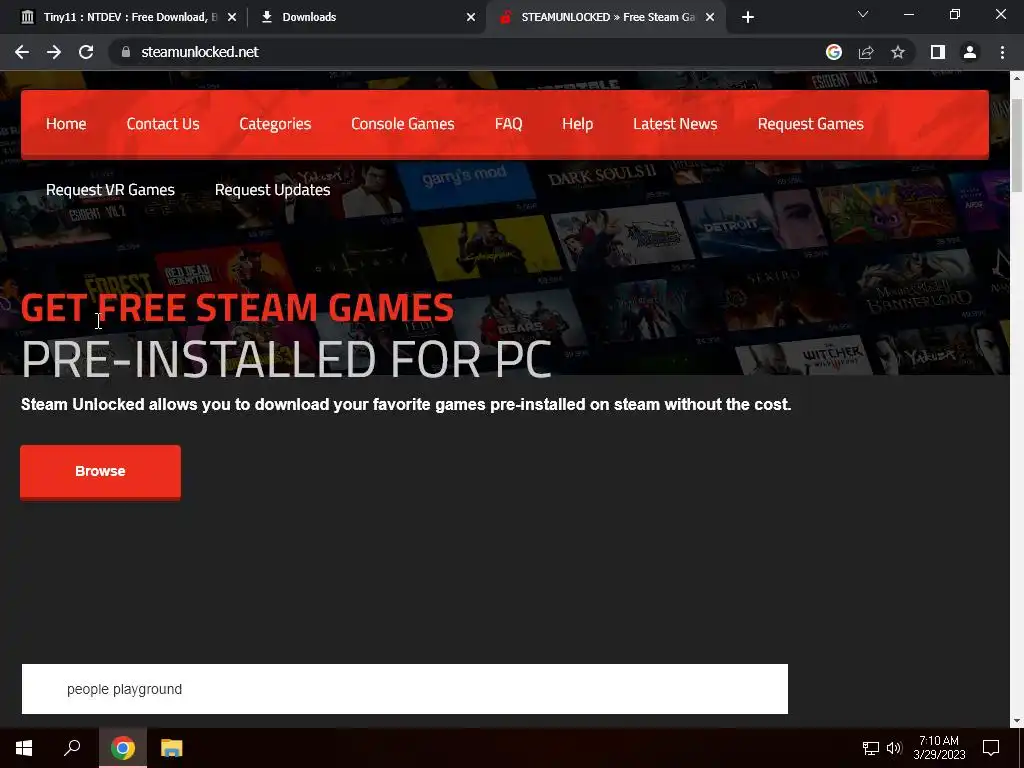Click the red Browse button
Image resolution: width=1024 pixels, height=768 pixels.
[101, 472]
